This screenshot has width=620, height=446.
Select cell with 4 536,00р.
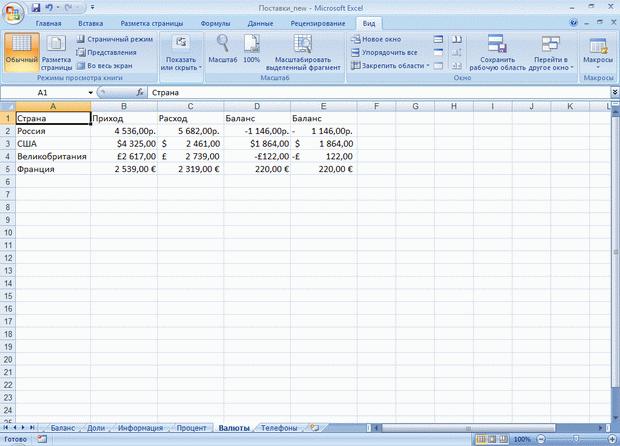coord(124,131)
